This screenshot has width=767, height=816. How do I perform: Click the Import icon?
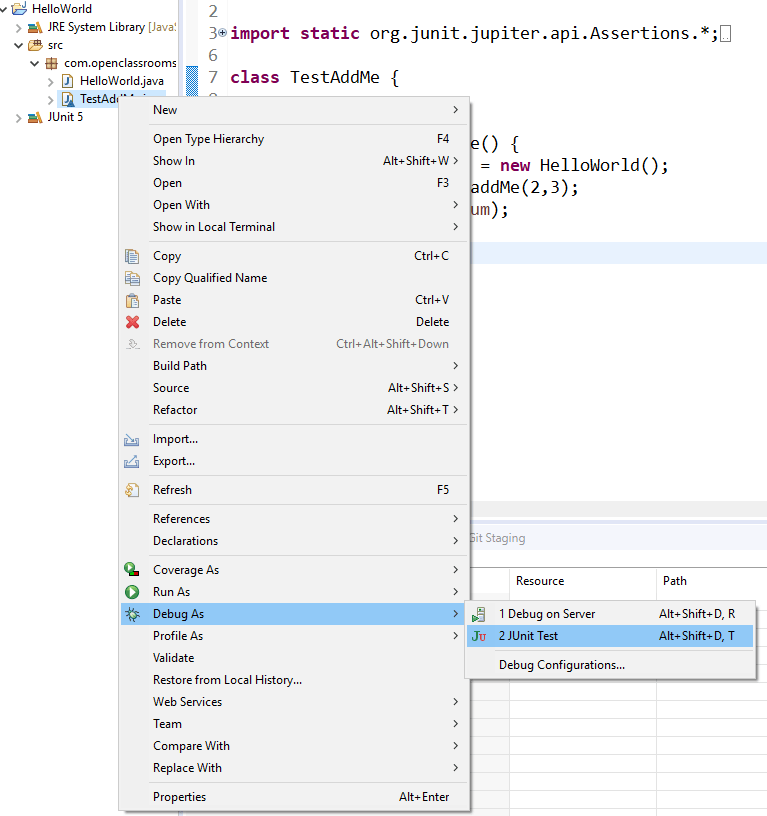(131, 440)
